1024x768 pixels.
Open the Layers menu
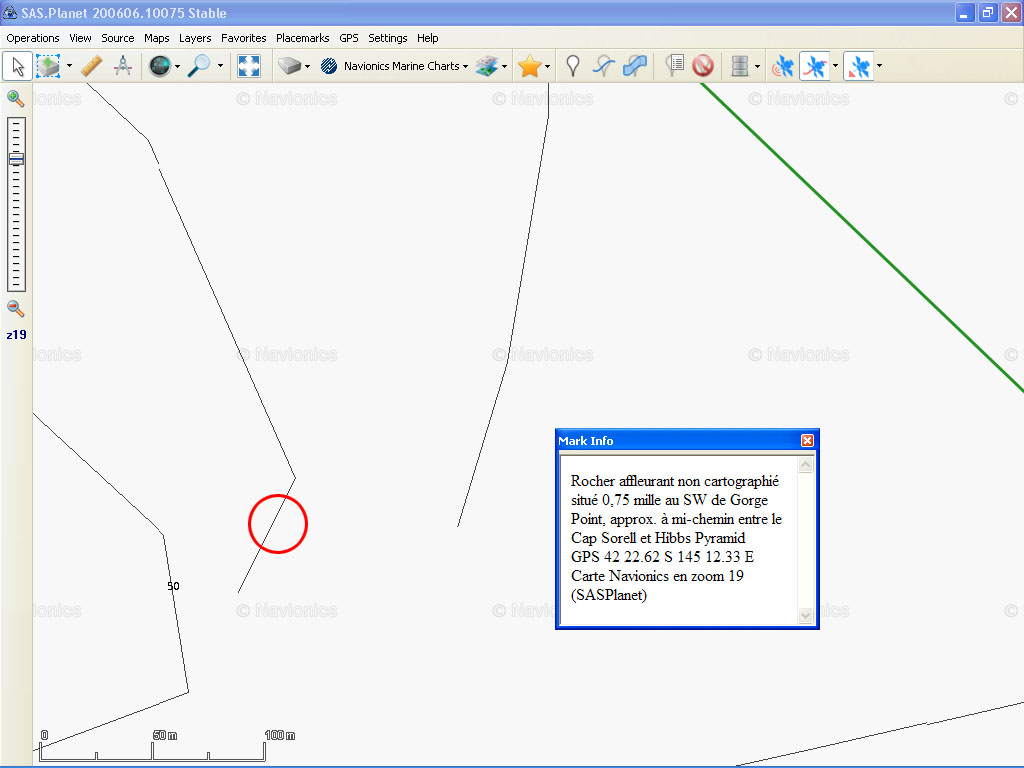(x=195, y=38)
